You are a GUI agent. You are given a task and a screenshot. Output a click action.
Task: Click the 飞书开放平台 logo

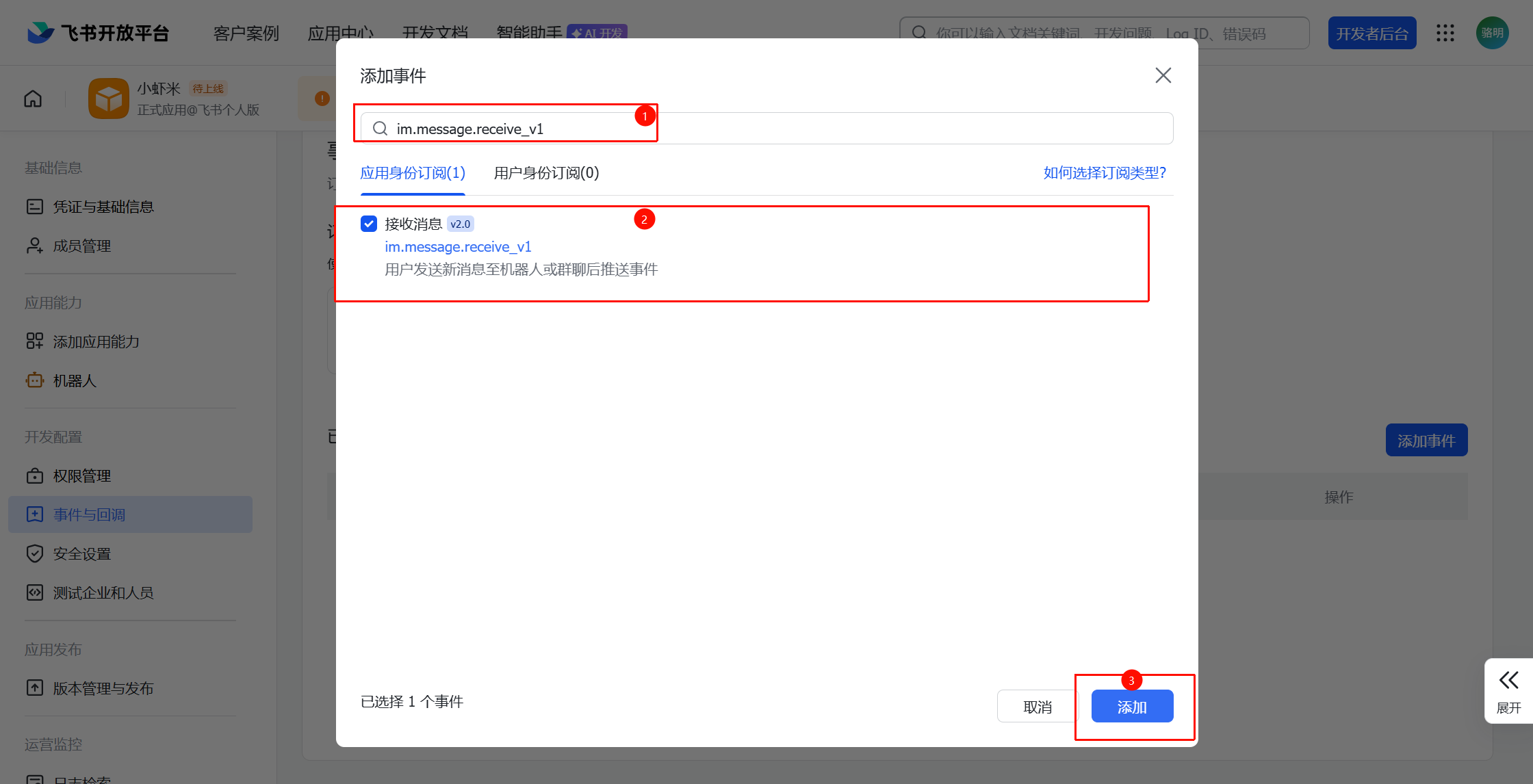coord(99,33)
